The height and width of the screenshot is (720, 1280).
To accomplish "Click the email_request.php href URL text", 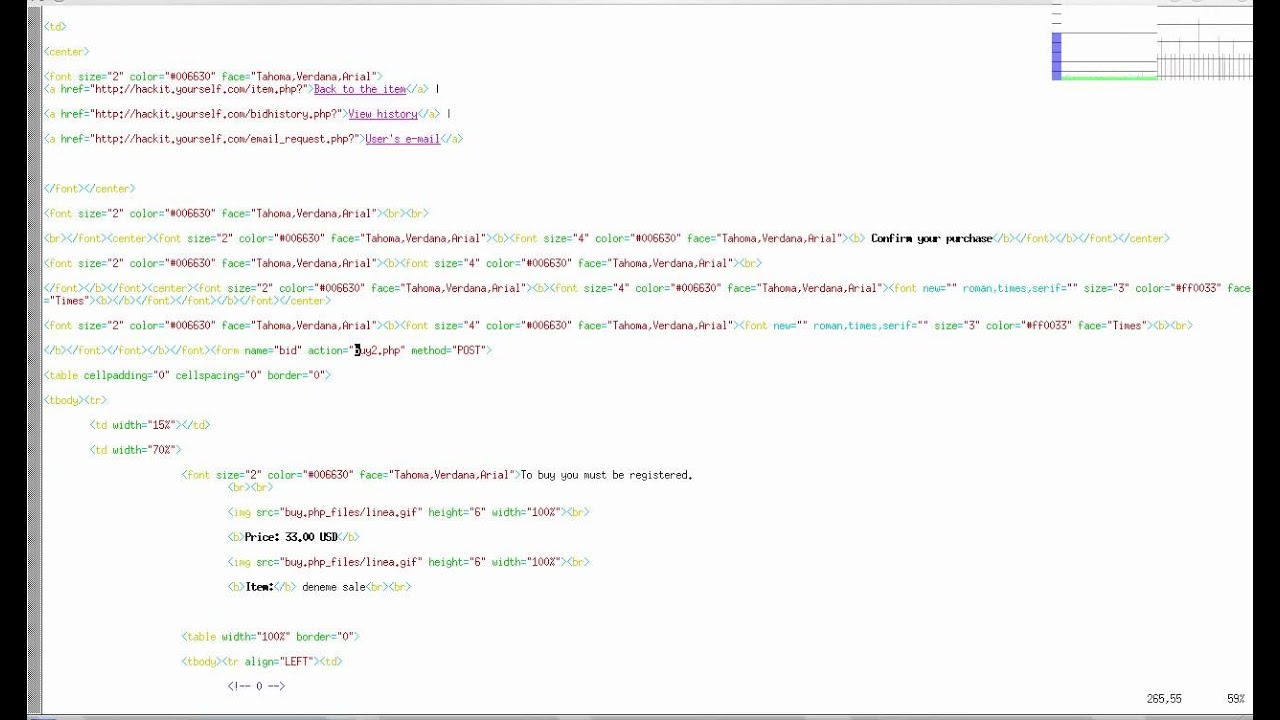I will click(x=226, y=139).
